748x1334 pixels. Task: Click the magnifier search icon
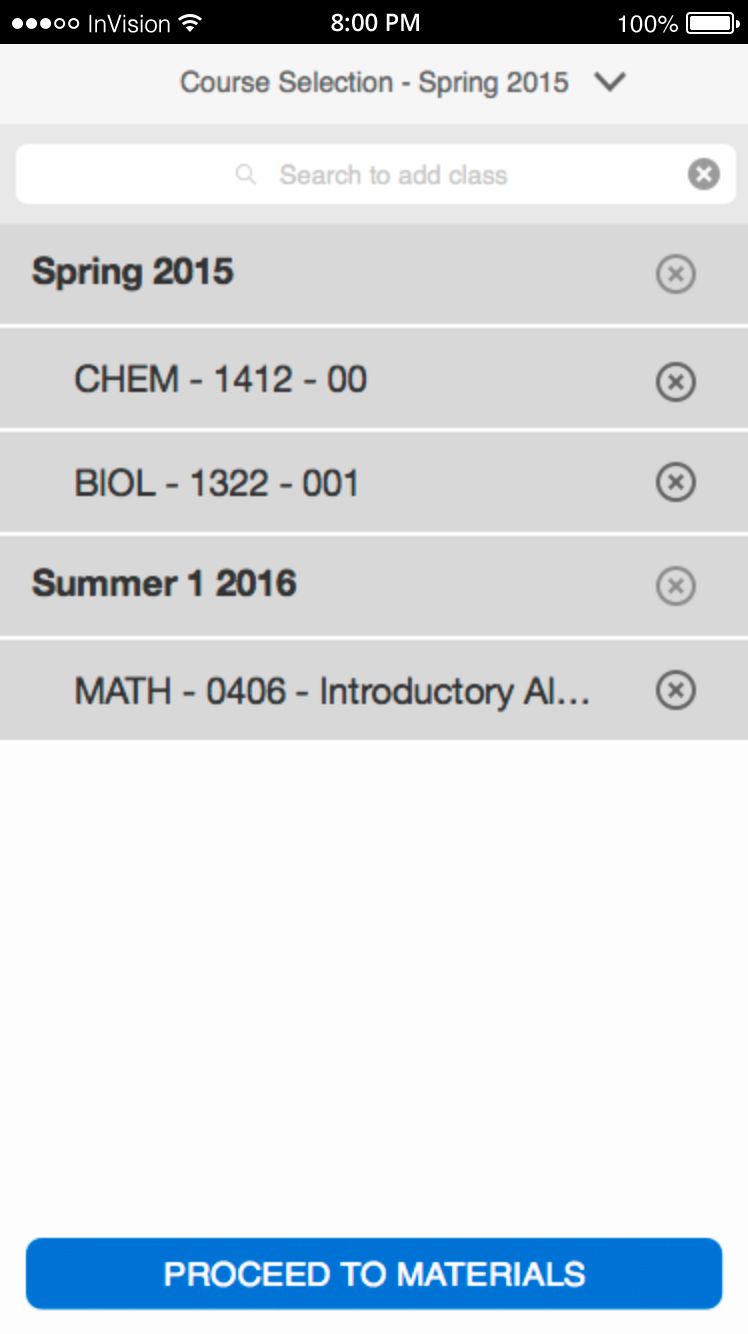pyautogui.click(x=245, y=175)
